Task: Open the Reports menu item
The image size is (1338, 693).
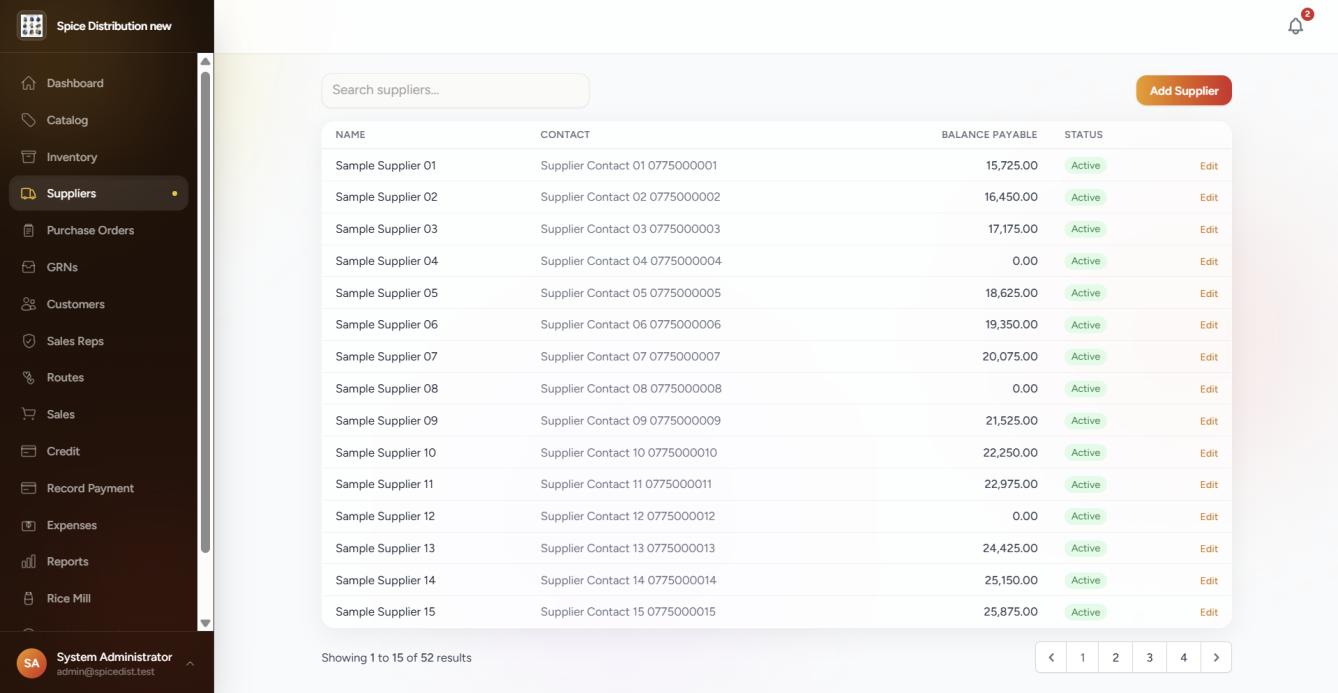Action: 98,562
